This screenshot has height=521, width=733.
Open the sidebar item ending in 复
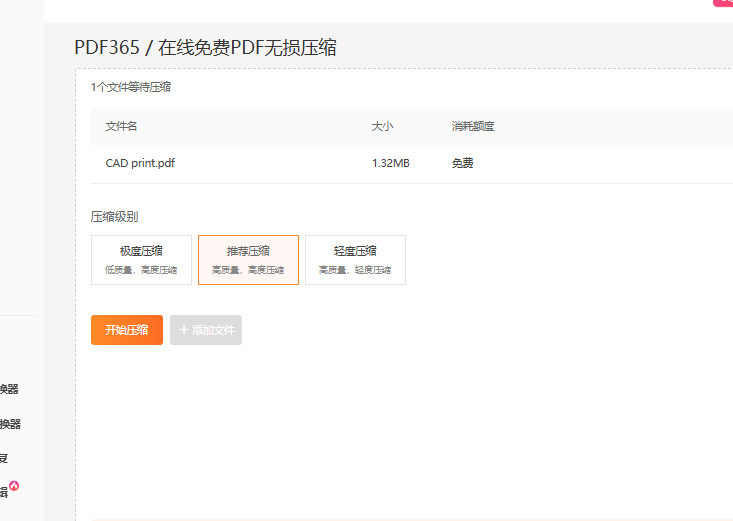tap(4, 458)
